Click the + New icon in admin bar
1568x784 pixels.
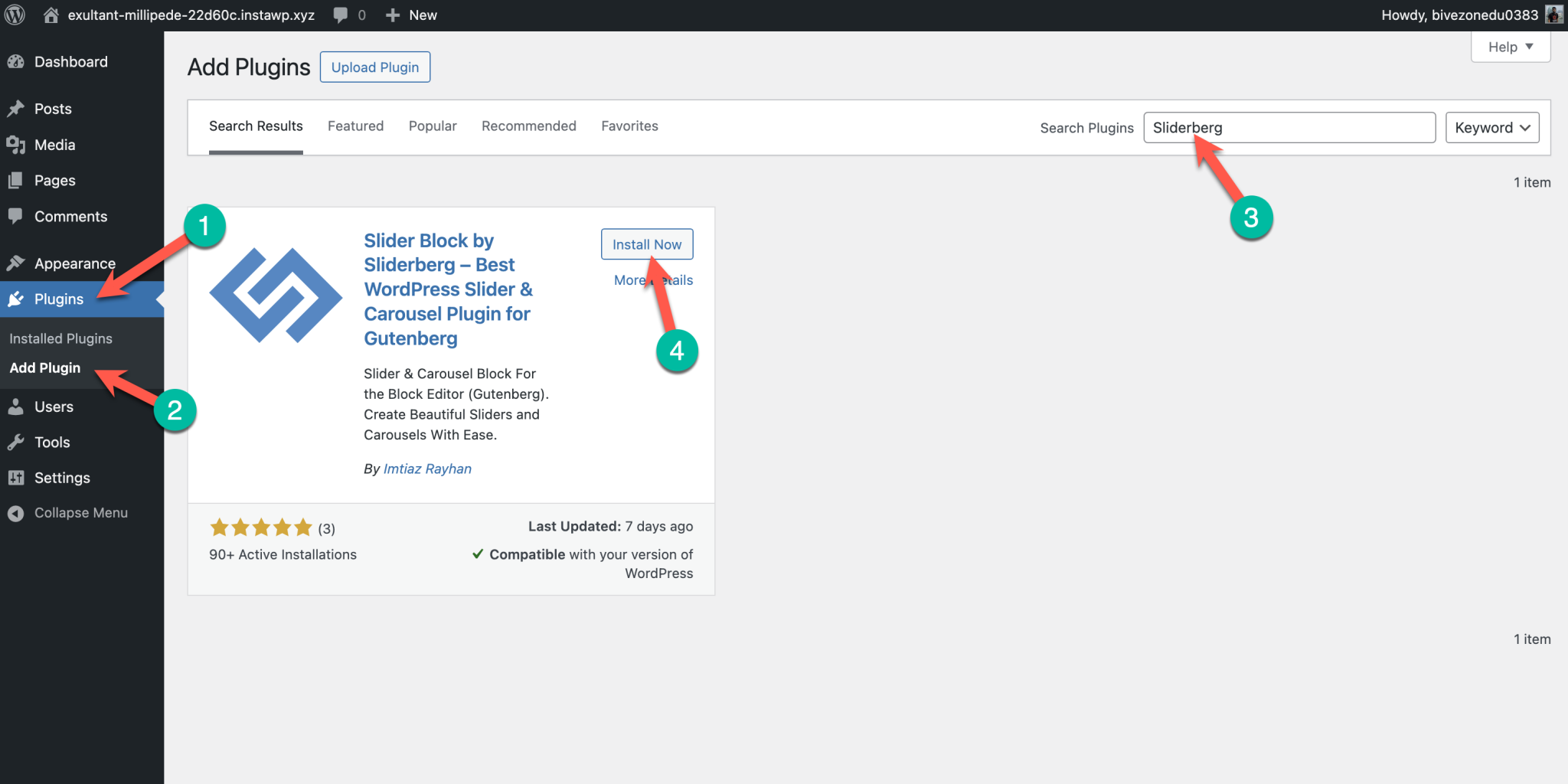click(x=391, y=15)
